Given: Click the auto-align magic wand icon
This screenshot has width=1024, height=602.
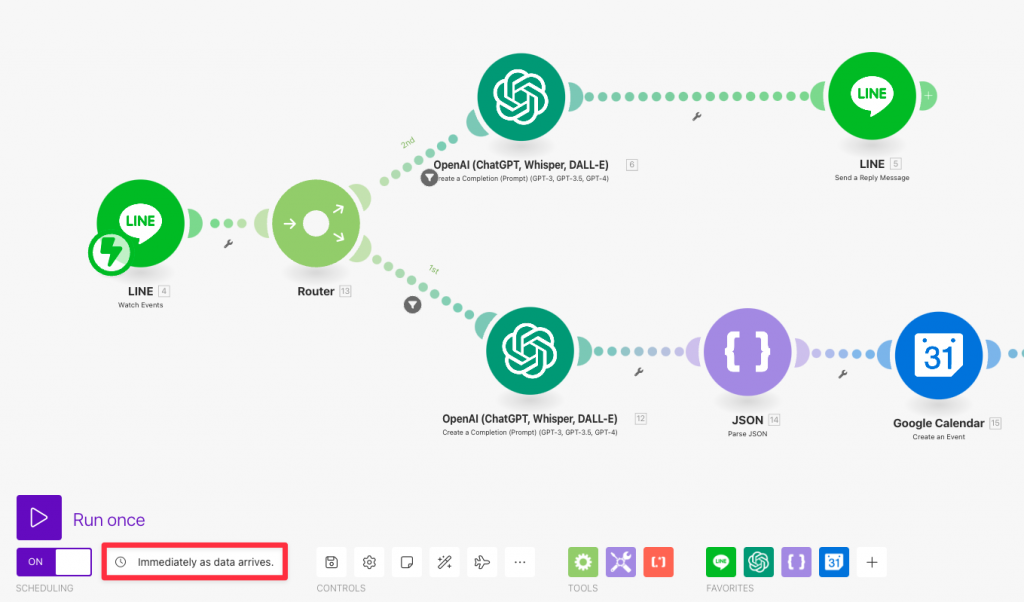Looking at the screenshot, I should [x=445, y=562].
